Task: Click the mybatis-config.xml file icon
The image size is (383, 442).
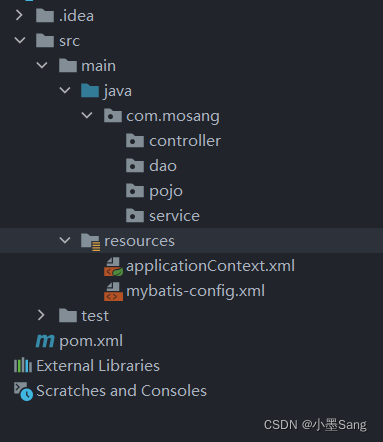Action: click(x=113, y=291)
